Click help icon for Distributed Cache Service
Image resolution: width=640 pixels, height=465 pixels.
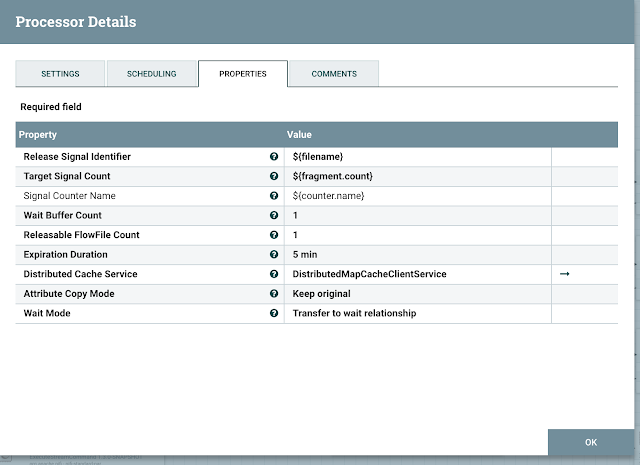click(x=274, y=274)
